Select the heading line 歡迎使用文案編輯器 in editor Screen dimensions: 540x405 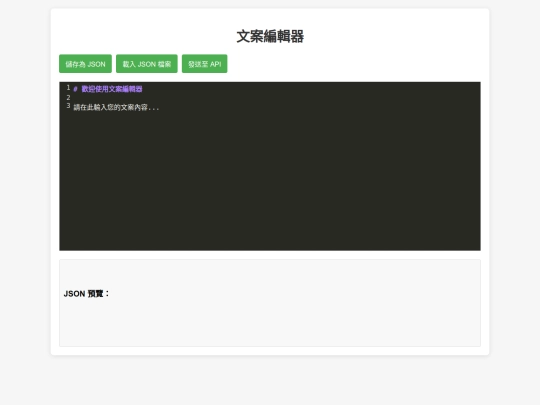[x=108, y=89]
